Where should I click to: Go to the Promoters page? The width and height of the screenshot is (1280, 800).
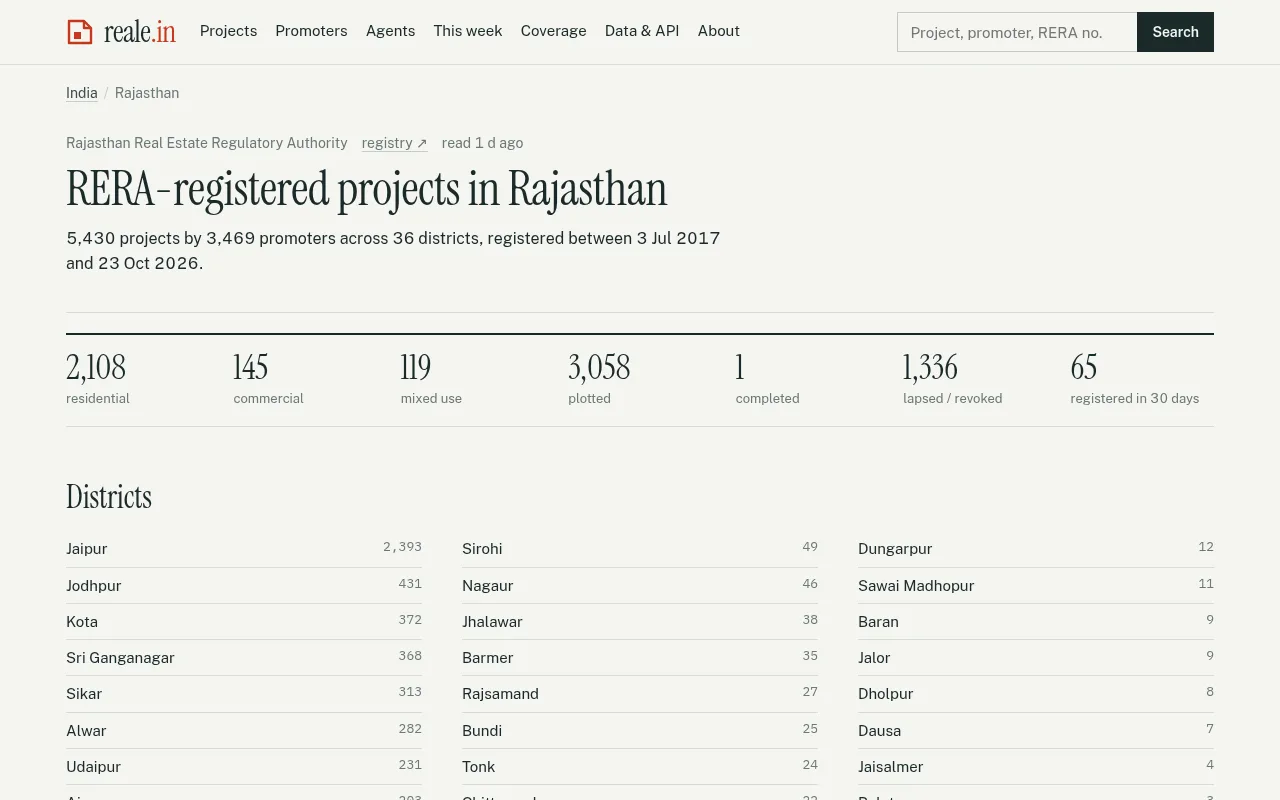[311, 31]
